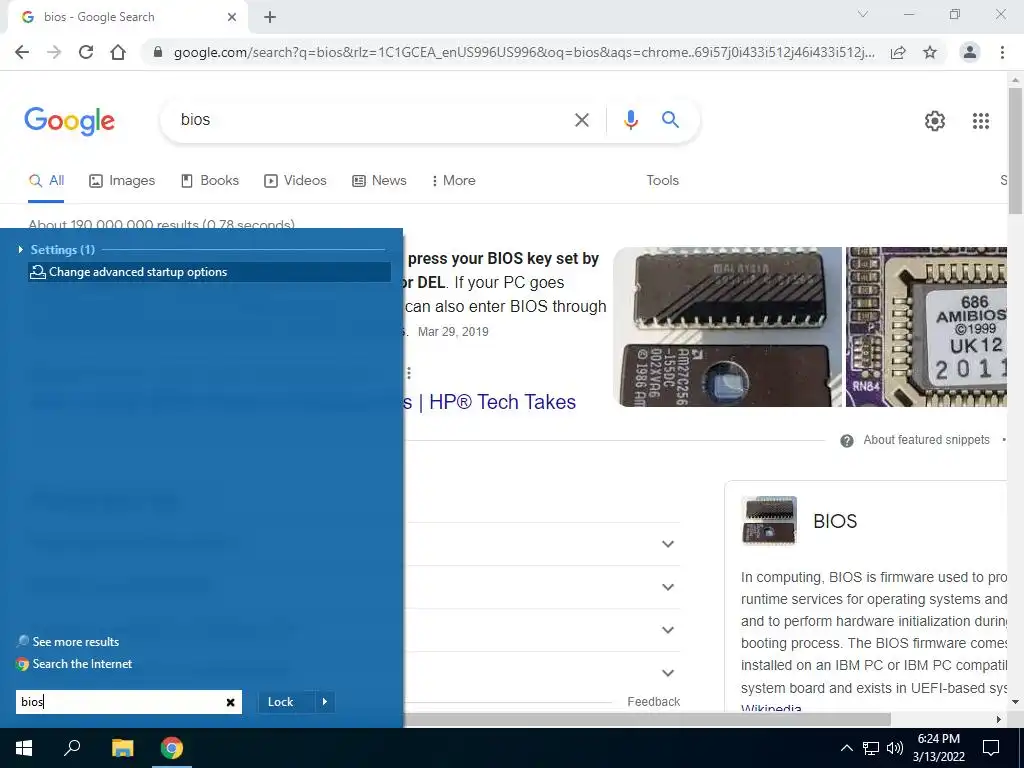Image resolution: width=1024 pixels, height=768 pixels.
Task: Open taskbar search magnifier
Action: (72, 748)
